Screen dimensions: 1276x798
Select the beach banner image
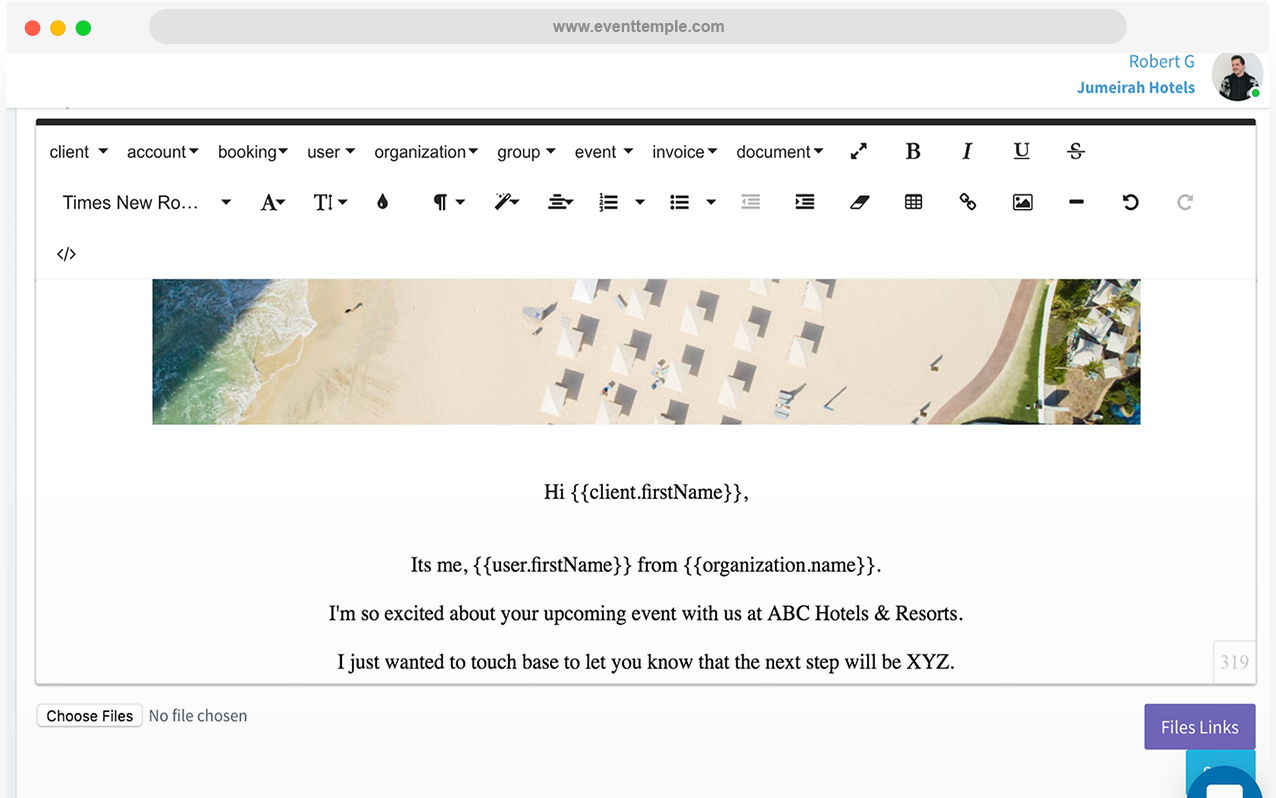646,351
